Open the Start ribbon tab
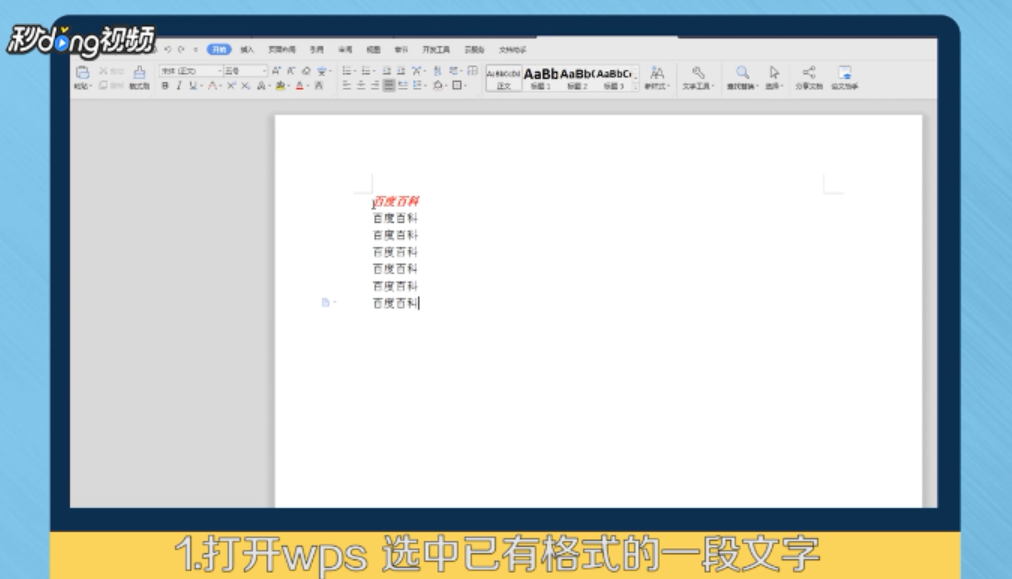 click(219, 50)
